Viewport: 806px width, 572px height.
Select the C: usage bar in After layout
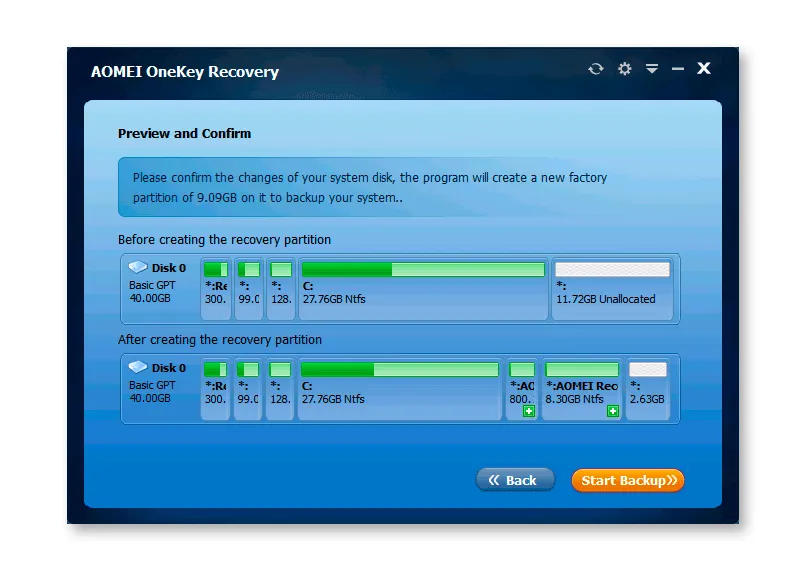click(x=399, y=369)
